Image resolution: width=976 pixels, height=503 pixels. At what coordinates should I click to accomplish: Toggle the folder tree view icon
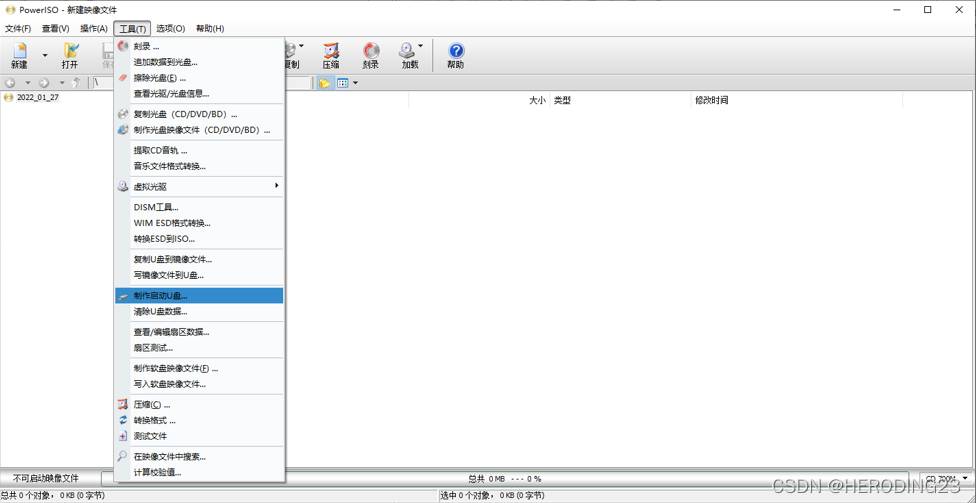pos(324,83)
